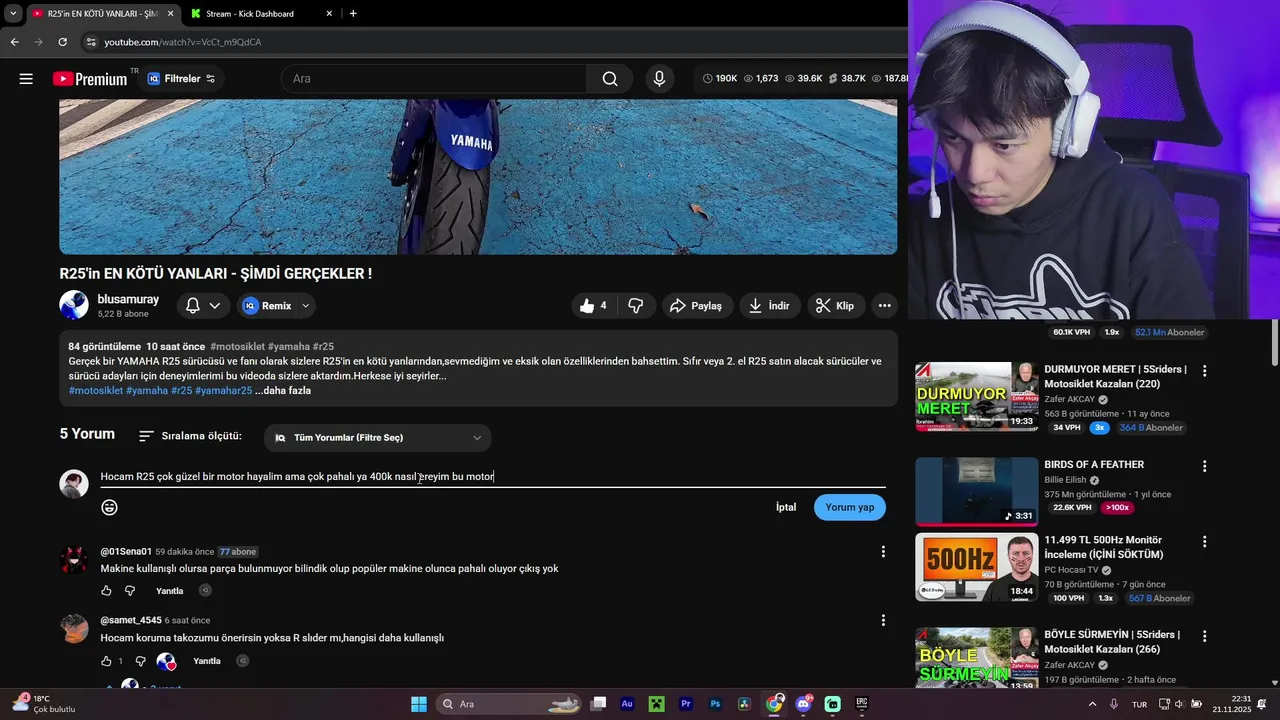The image size is (1280, 720).
Task: Go back in browser history
Action: click(x=14, y=42)
